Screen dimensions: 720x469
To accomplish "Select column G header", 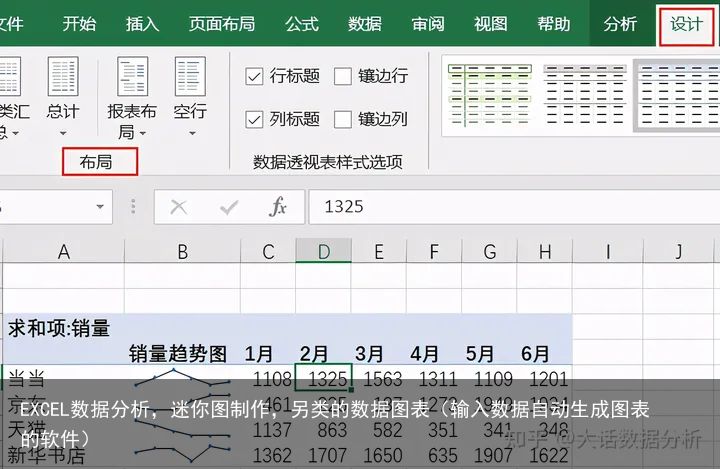I will [x=489, y=252].
